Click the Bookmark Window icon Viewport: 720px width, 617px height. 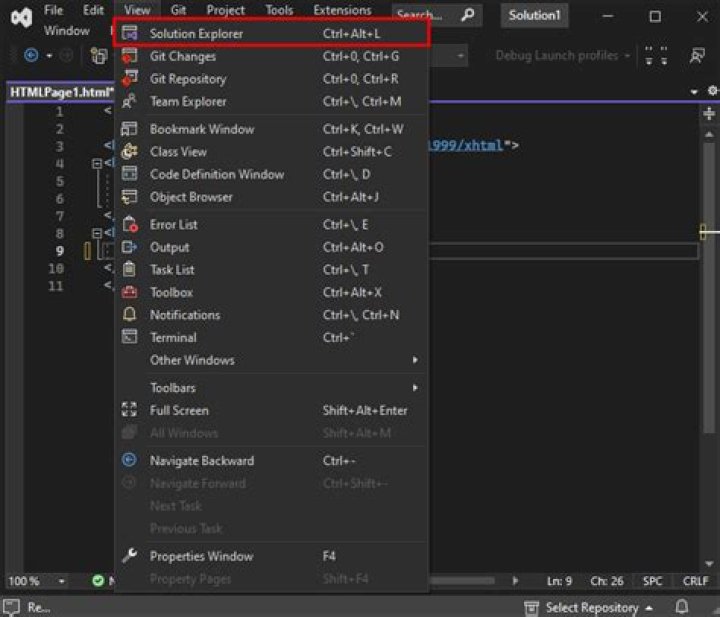coord(129,129)
